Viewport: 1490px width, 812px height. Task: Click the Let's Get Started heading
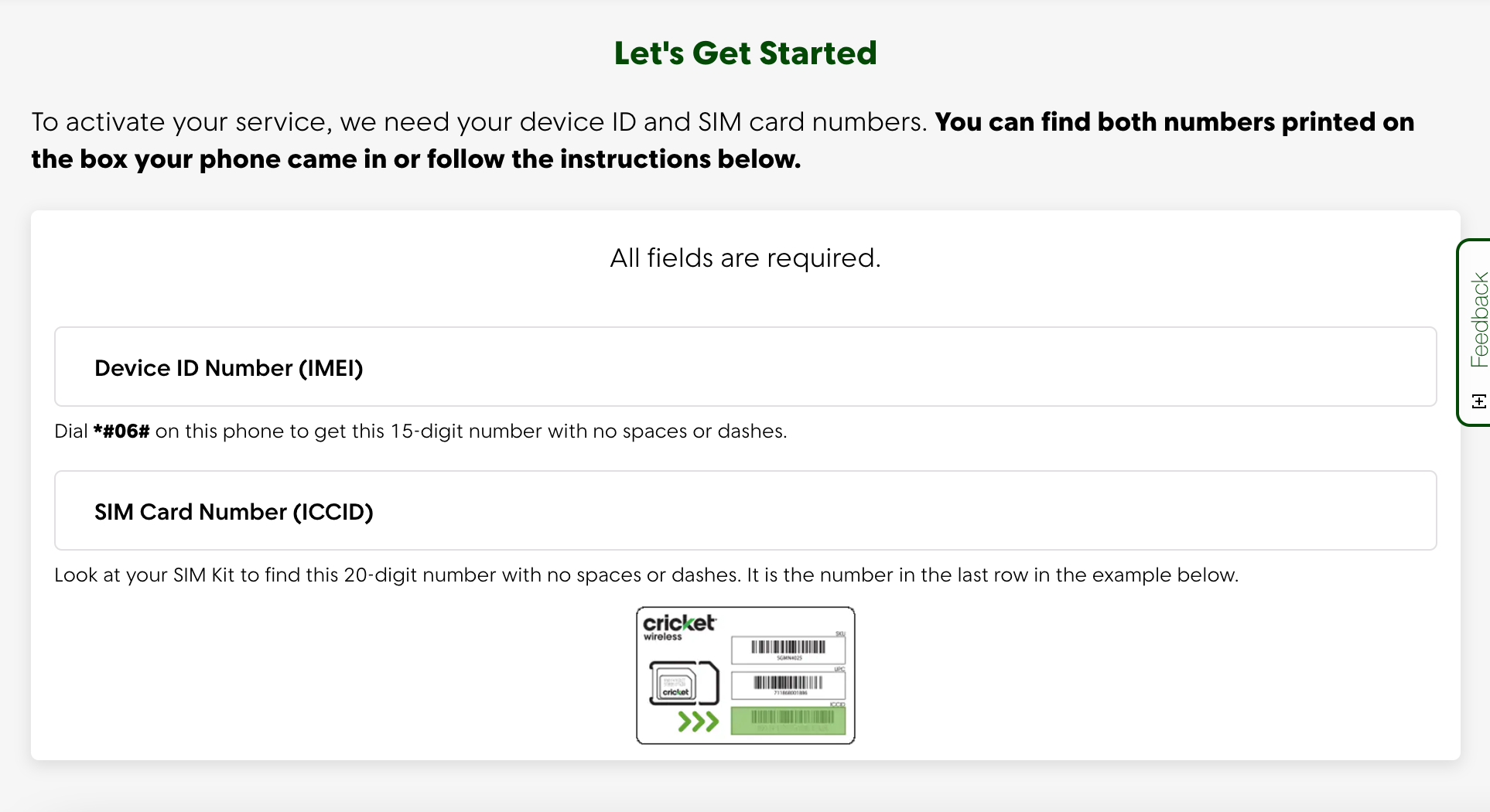745,53
